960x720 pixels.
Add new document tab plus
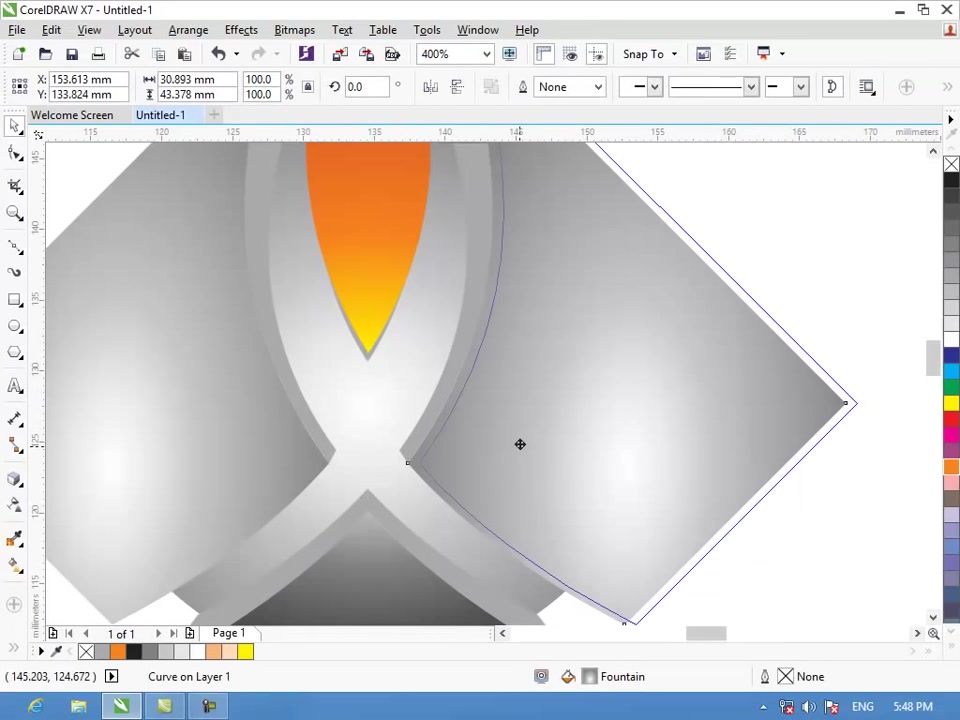(x=214, y=114)
